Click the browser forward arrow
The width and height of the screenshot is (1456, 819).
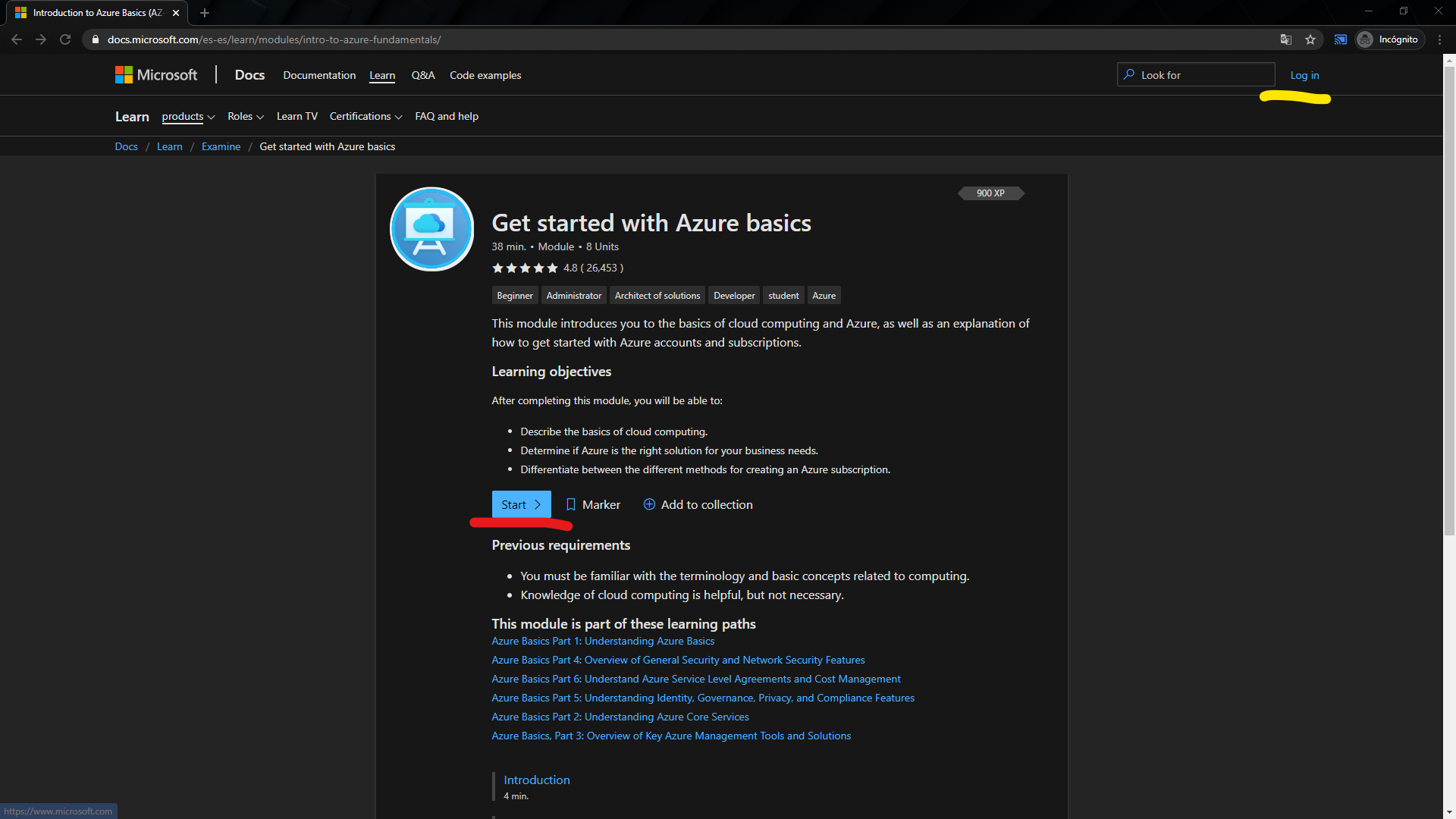pos(41,39)
